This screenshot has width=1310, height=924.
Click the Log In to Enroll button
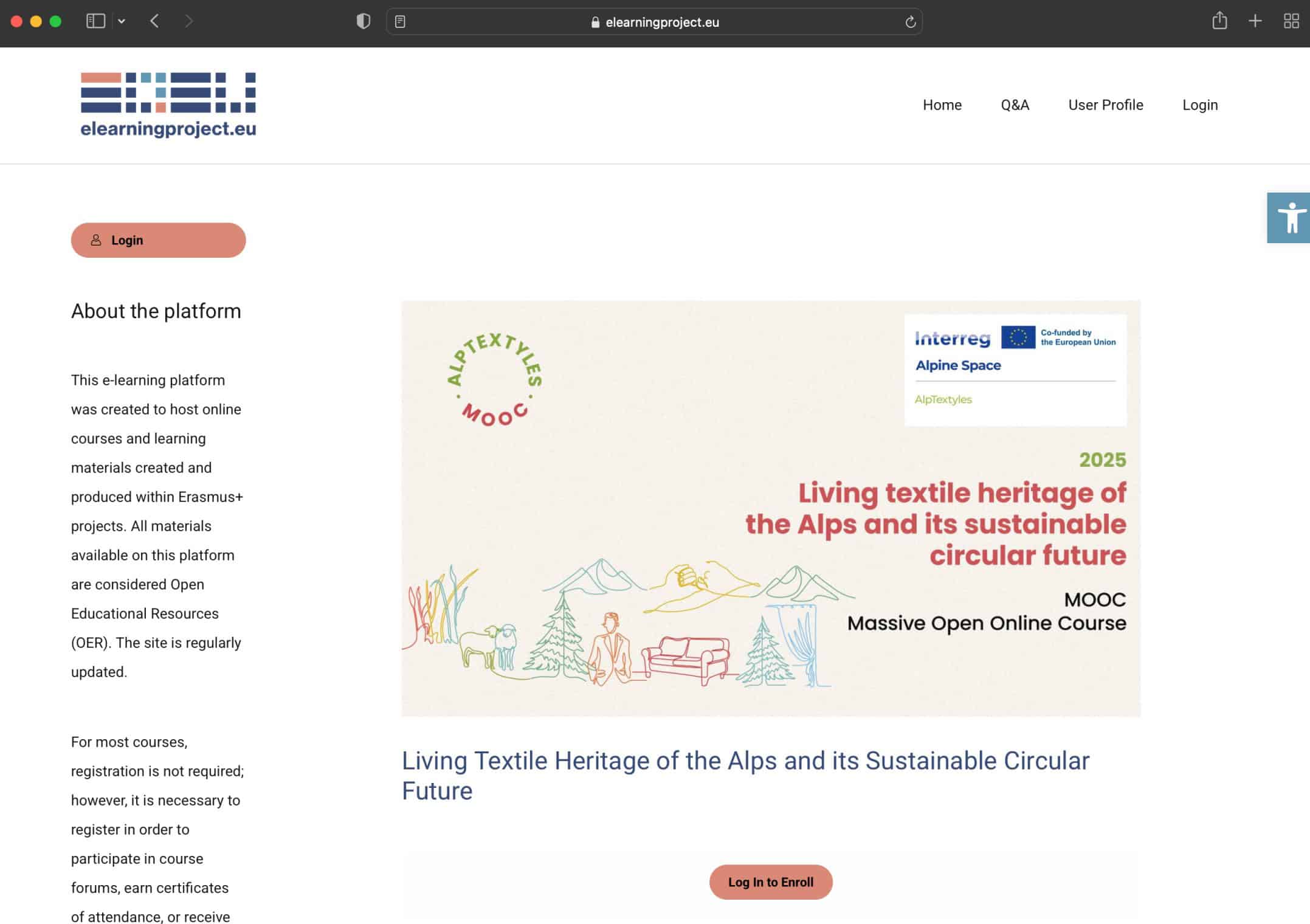(x=770, y=881)
